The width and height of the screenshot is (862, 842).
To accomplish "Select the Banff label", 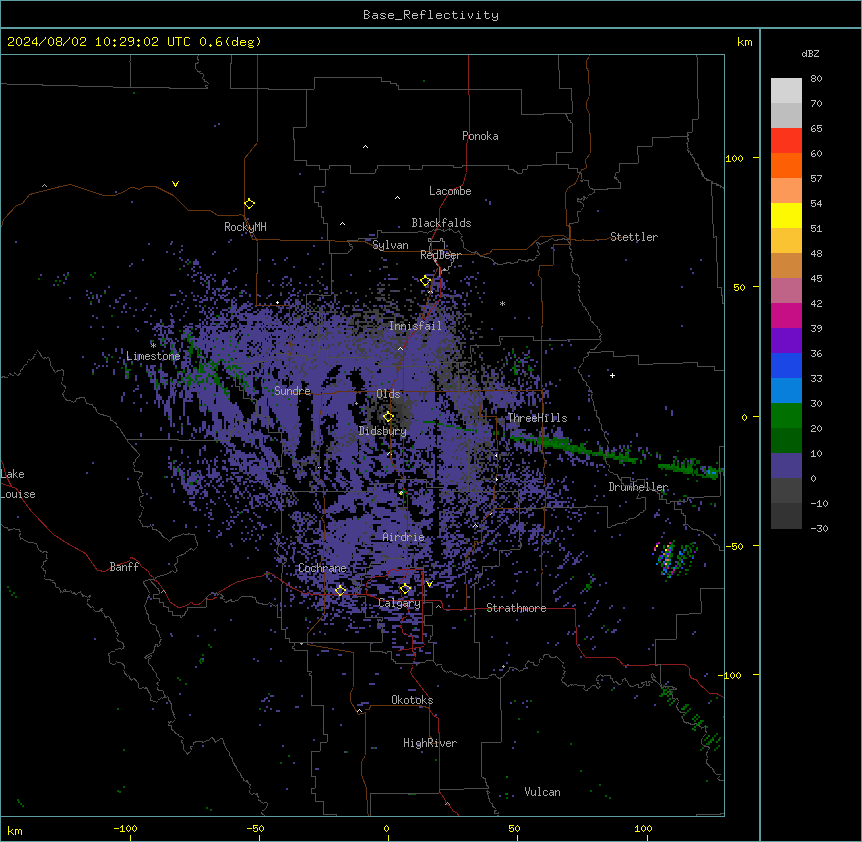I will tap(124, 567).
